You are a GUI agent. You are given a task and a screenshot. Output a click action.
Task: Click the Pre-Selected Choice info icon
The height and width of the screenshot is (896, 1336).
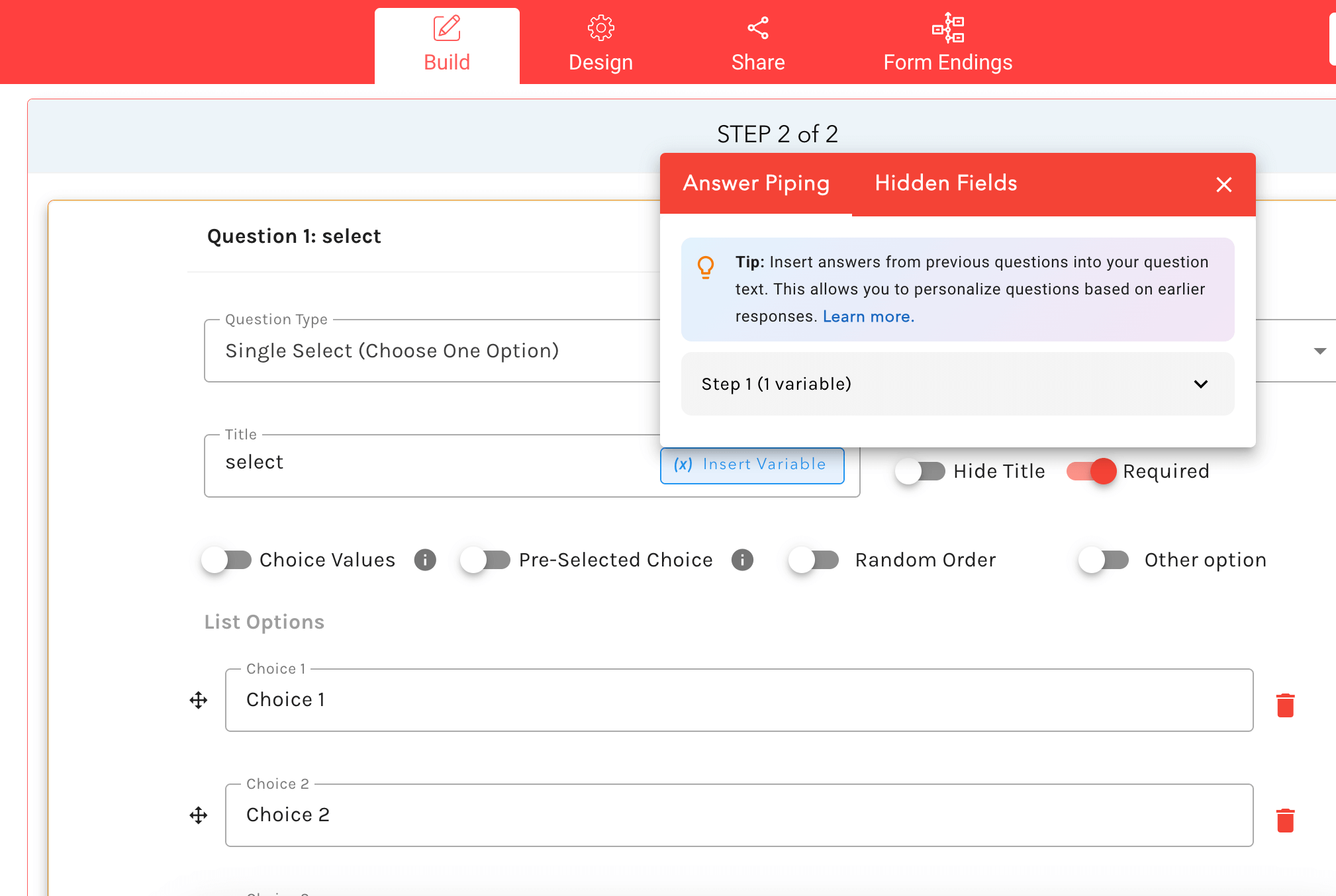742,560
